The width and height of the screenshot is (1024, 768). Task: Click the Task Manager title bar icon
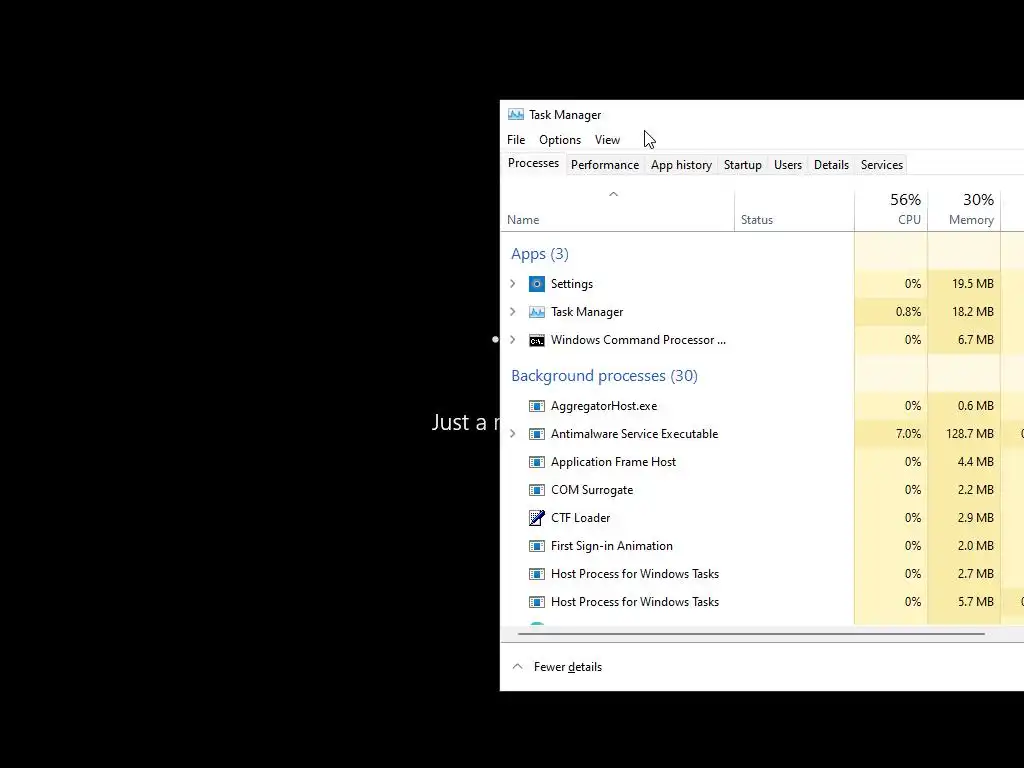[516, 114]
